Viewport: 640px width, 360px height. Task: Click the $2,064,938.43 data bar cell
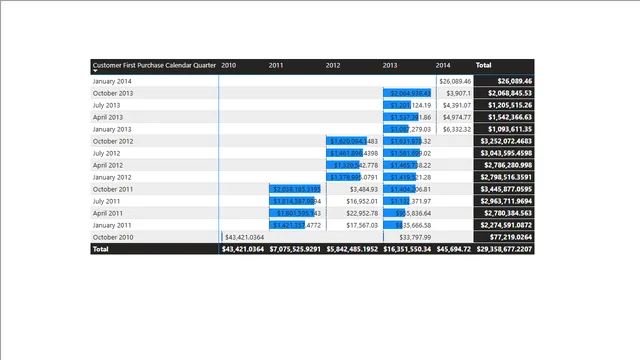(x=407, y=93)
